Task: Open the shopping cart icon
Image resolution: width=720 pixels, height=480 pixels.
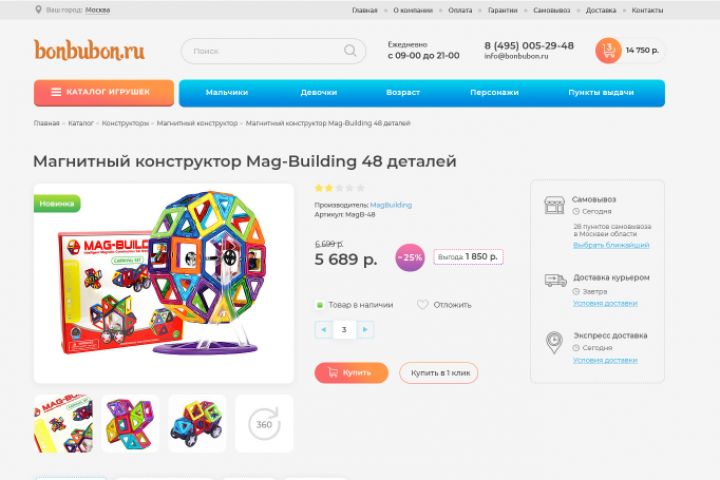Action: 608,51
